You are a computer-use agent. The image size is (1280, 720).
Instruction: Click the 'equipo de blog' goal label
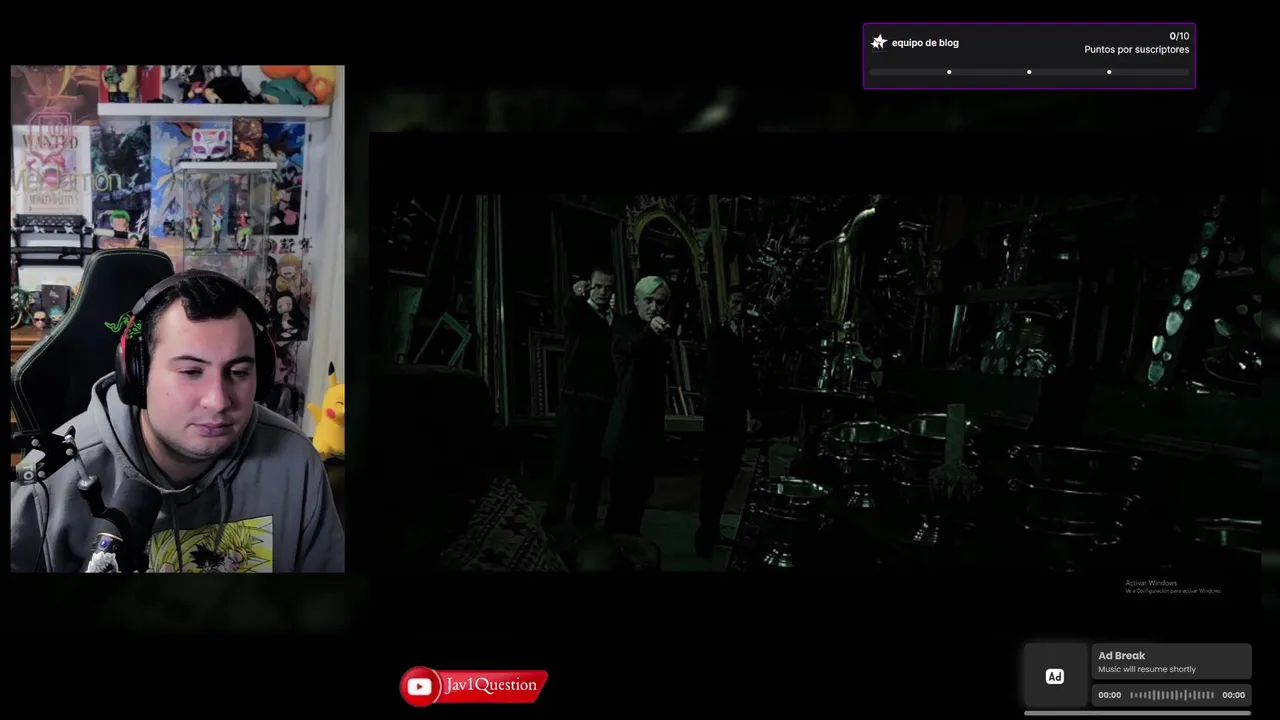925,43
